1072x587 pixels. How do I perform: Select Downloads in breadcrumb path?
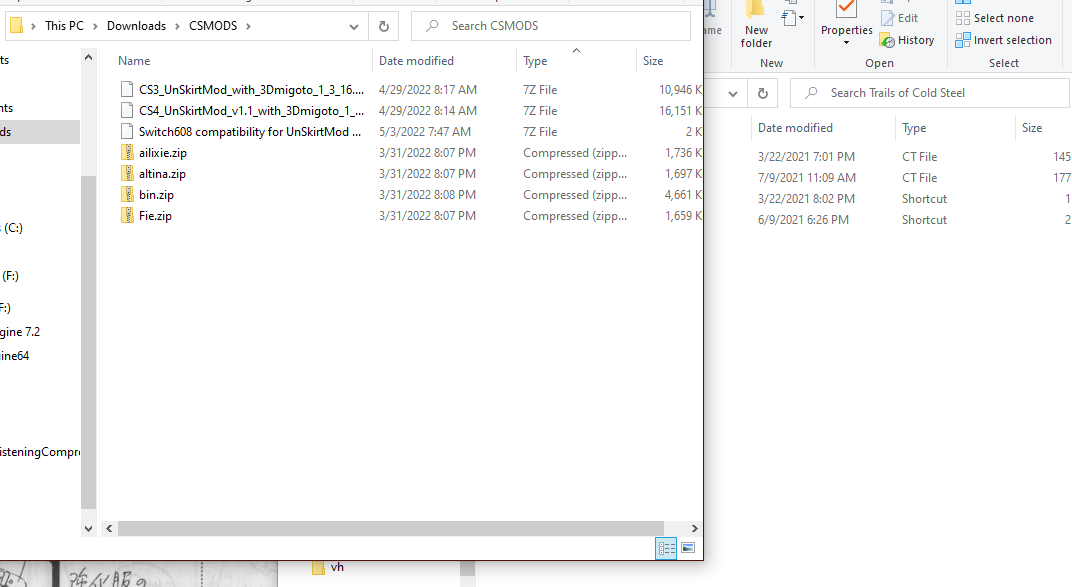pyautogui.click(x=136, y=26)
